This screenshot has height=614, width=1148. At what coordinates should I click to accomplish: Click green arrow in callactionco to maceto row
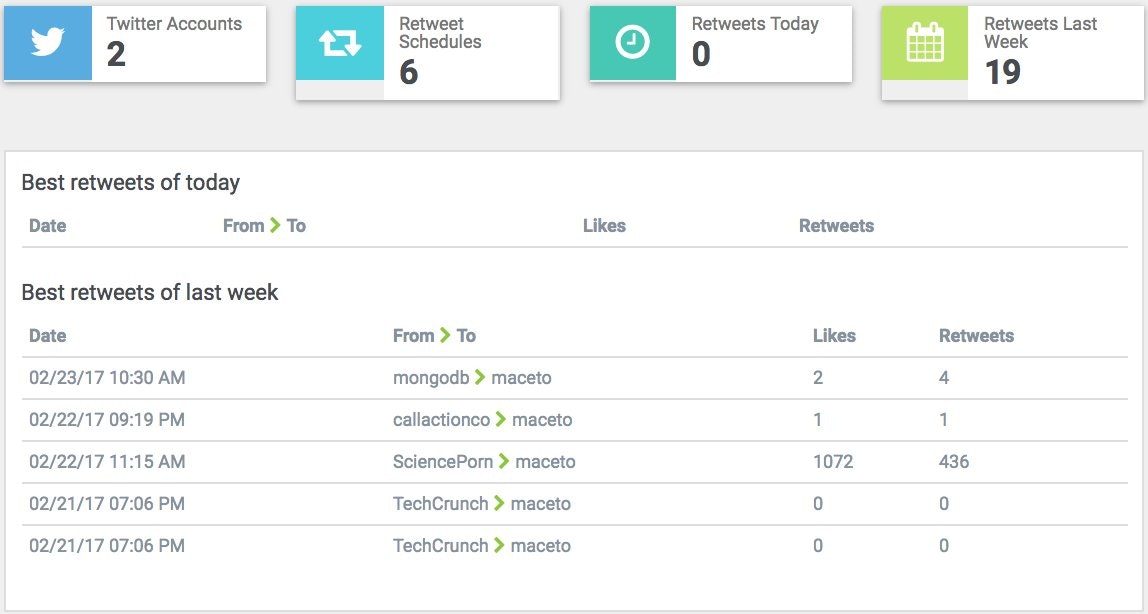pyautogui.click(x=501, y=420)
